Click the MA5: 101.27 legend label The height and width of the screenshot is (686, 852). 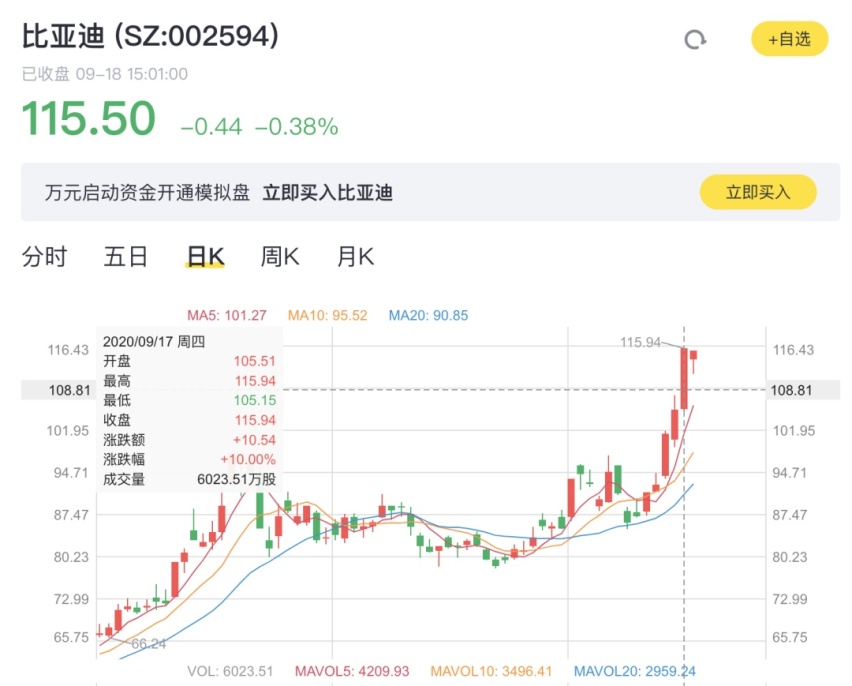pyautogui.click(x=227, y=315)
